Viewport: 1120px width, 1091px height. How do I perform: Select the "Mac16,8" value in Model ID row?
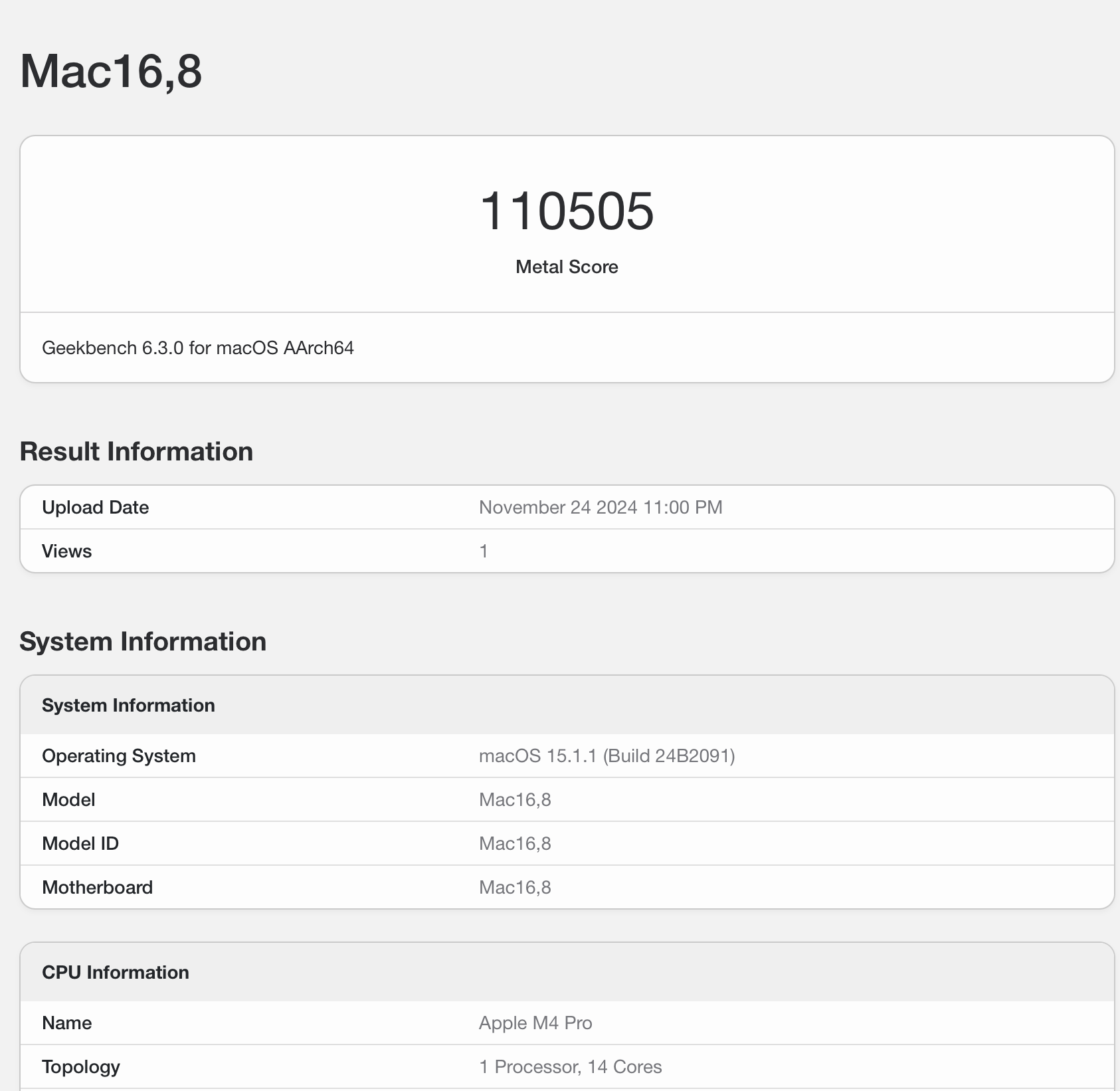point(515,844)
